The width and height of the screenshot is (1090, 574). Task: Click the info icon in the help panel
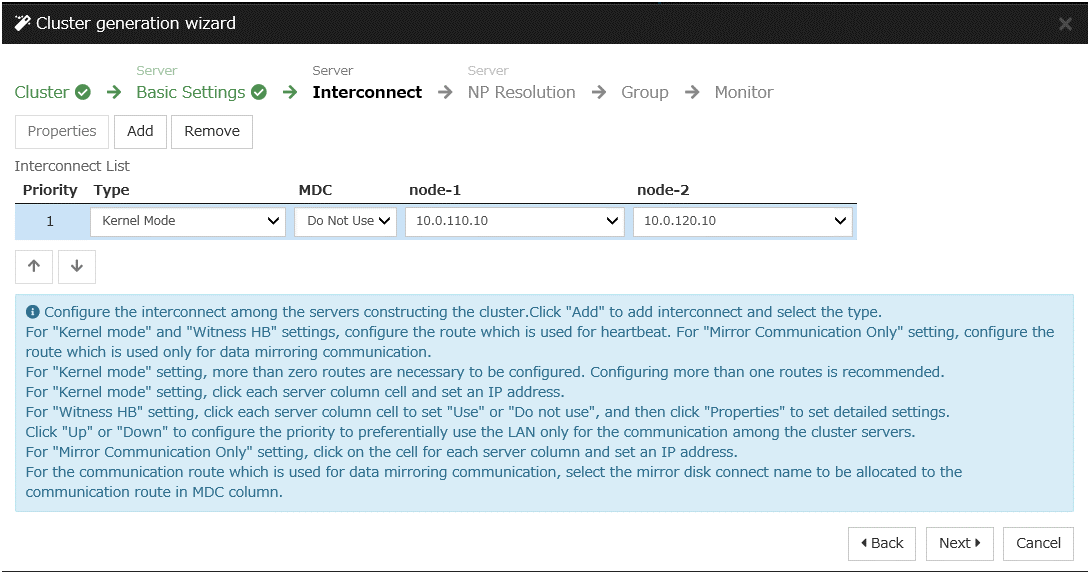pos(32,312)
